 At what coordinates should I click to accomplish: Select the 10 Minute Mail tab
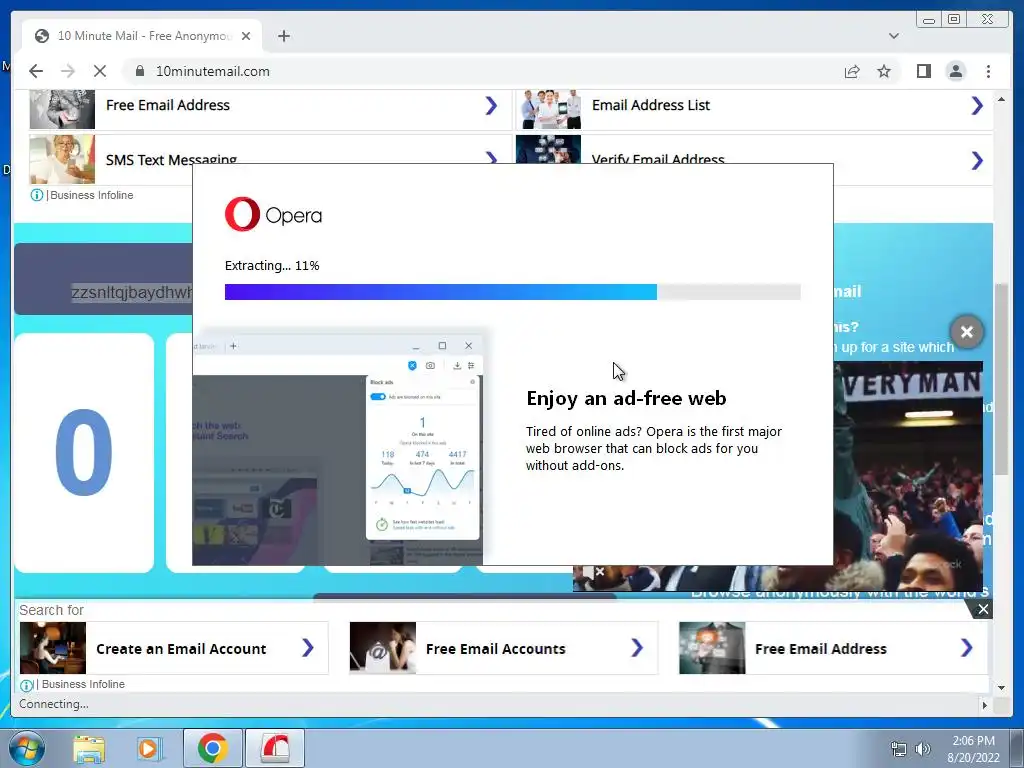tap(142, 36)
